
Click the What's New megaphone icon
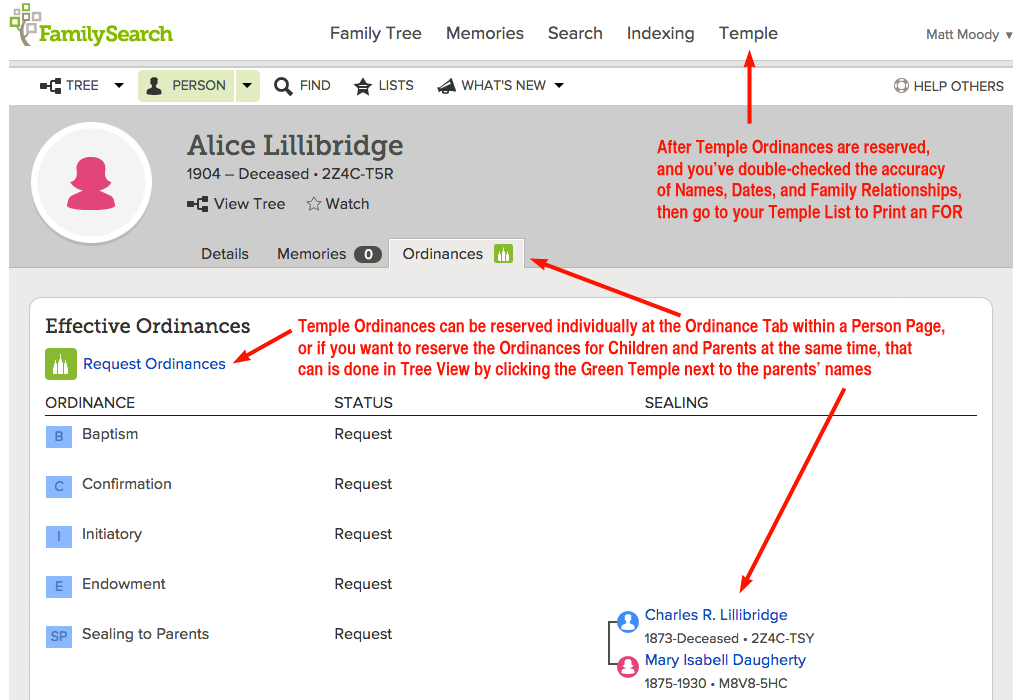click(x=446, y=86)
